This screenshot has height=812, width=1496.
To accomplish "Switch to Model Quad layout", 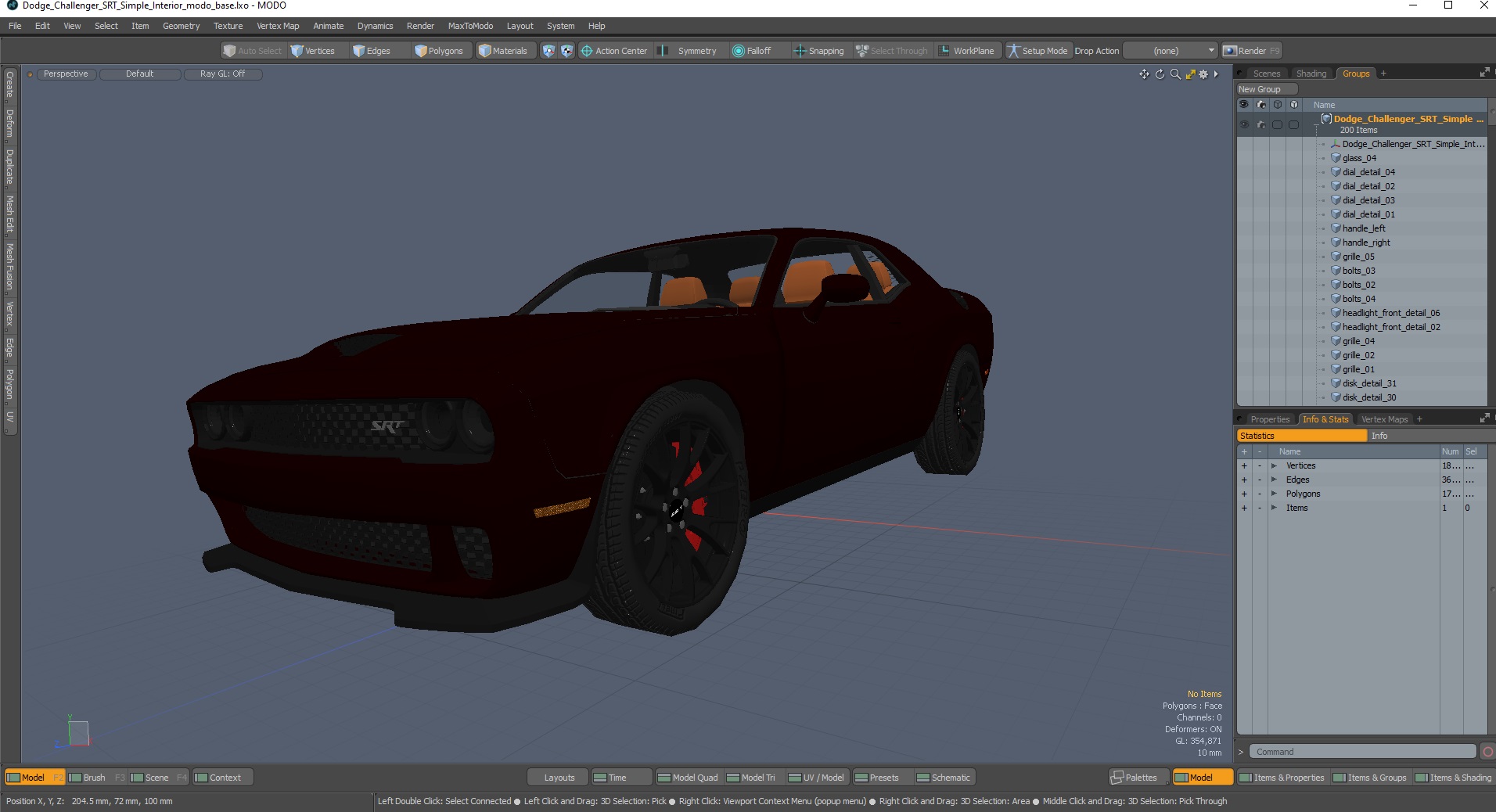I will point(689,778).
